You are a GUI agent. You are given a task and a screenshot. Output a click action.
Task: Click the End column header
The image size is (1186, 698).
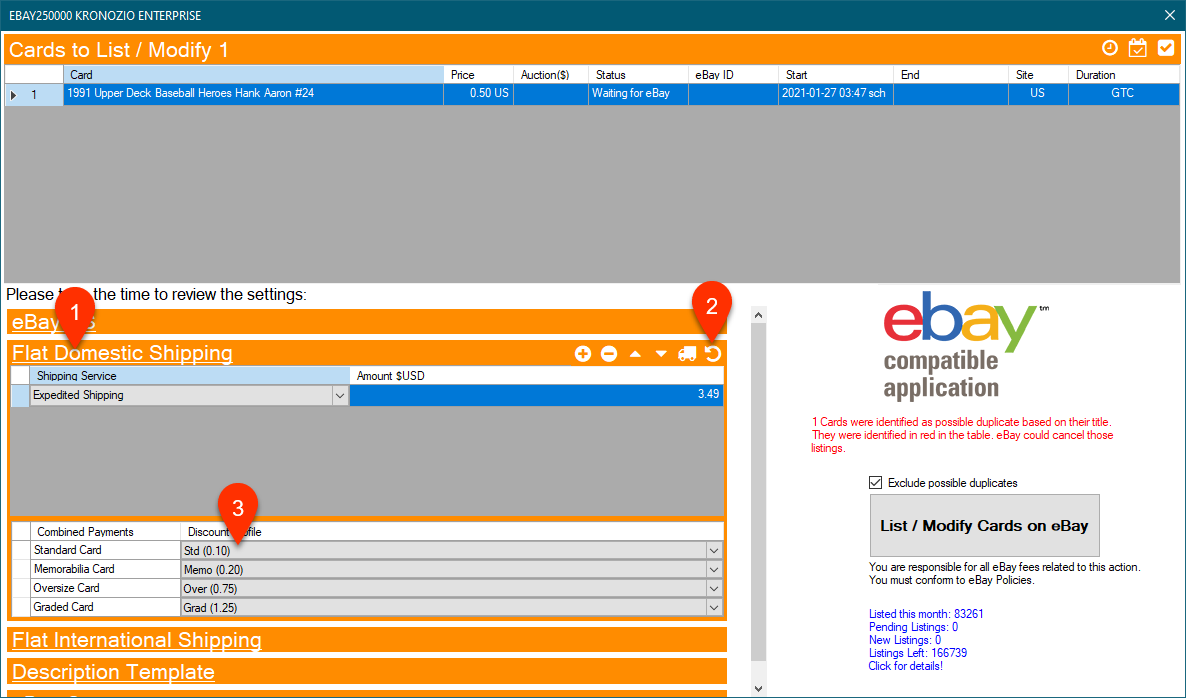951,75
